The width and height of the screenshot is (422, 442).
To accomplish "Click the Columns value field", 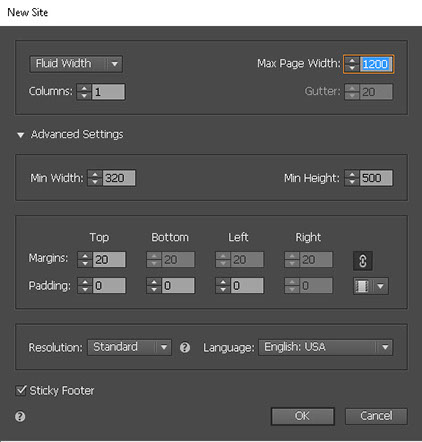I will click(x=108, y=92).
